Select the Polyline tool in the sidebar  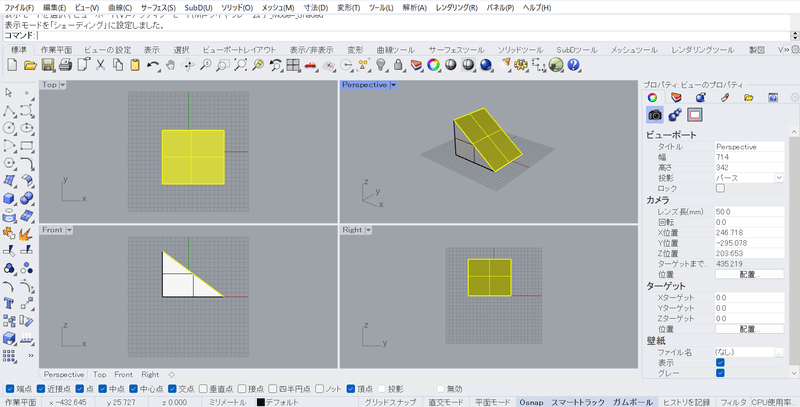click(9, 110)
